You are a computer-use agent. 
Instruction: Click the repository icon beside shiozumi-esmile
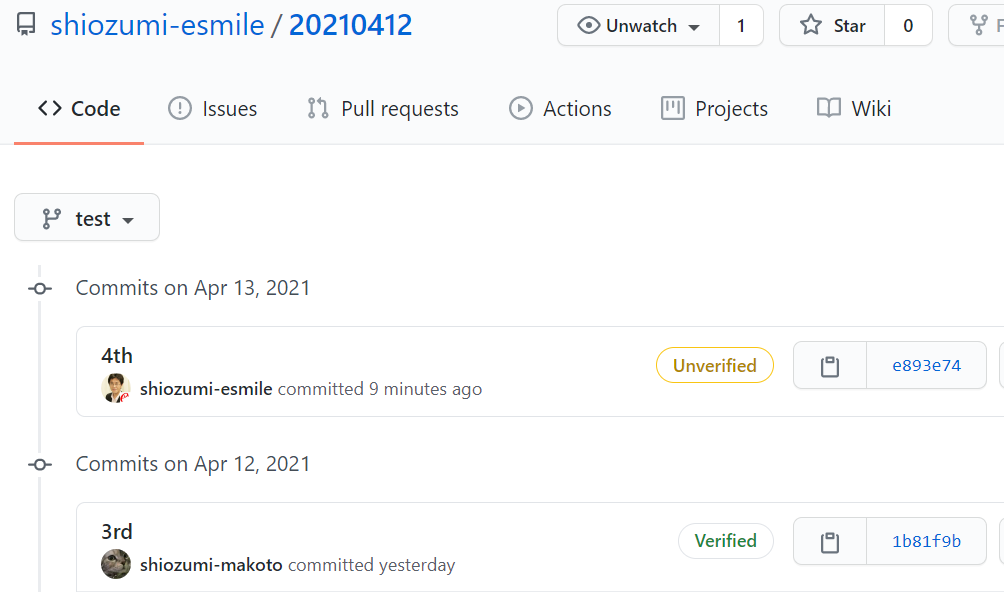[26, 25]
